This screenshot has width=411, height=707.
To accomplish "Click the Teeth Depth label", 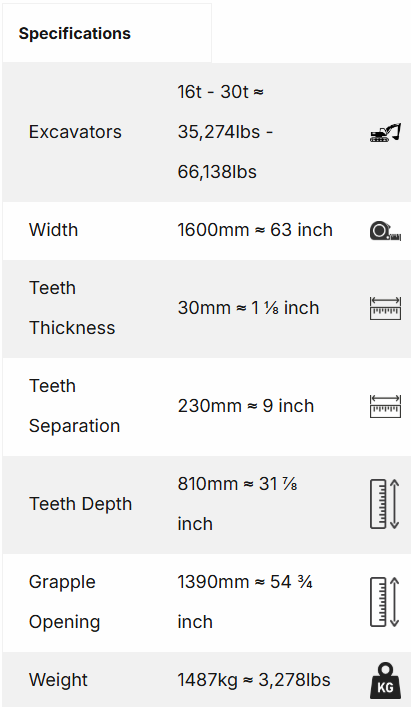I will 80,504.
